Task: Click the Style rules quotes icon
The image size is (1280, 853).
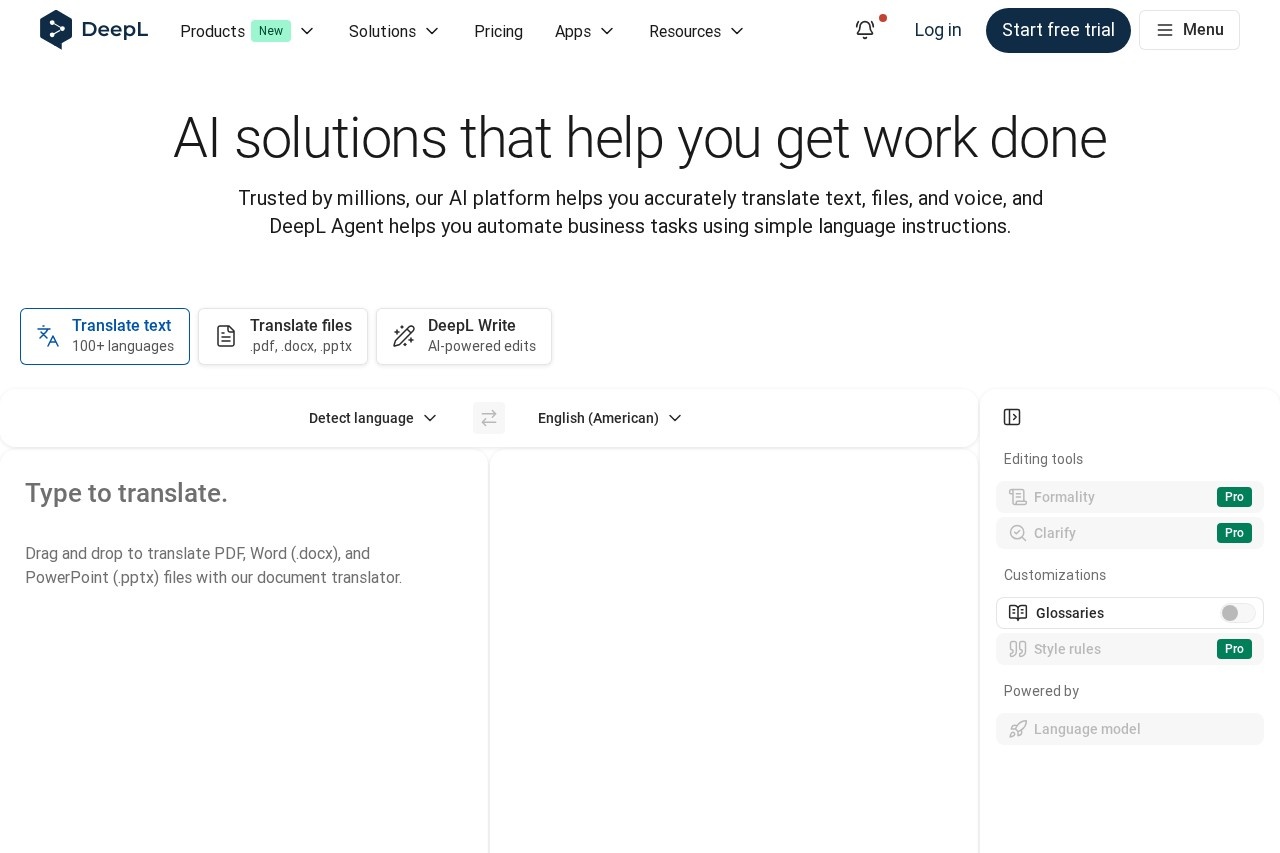Action: click(x=1018, y=649)
